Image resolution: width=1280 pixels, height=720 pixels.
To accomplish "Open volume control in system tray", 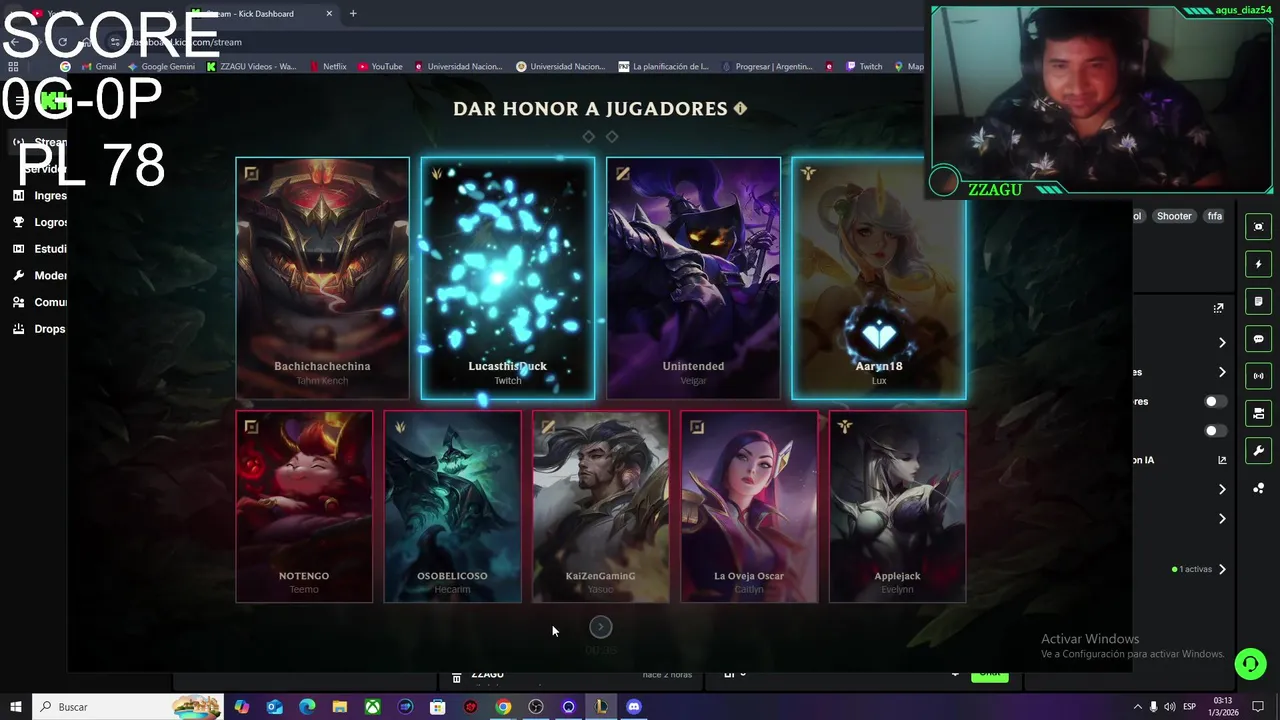I will pos(1171,707).
